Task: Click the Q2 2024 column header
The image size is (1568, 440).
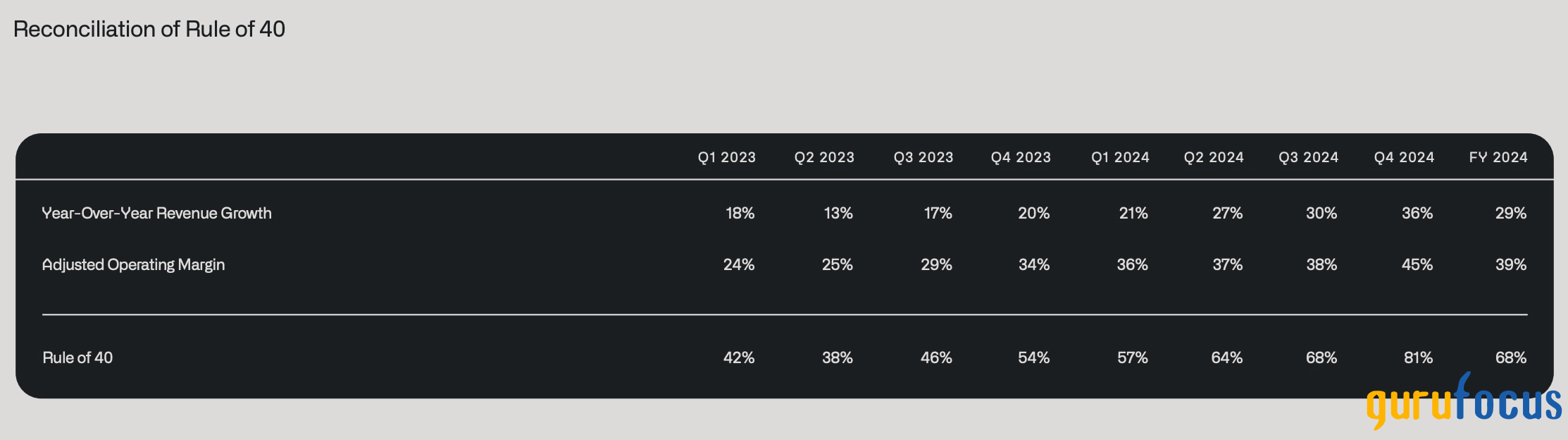Action: (1214, 157)
